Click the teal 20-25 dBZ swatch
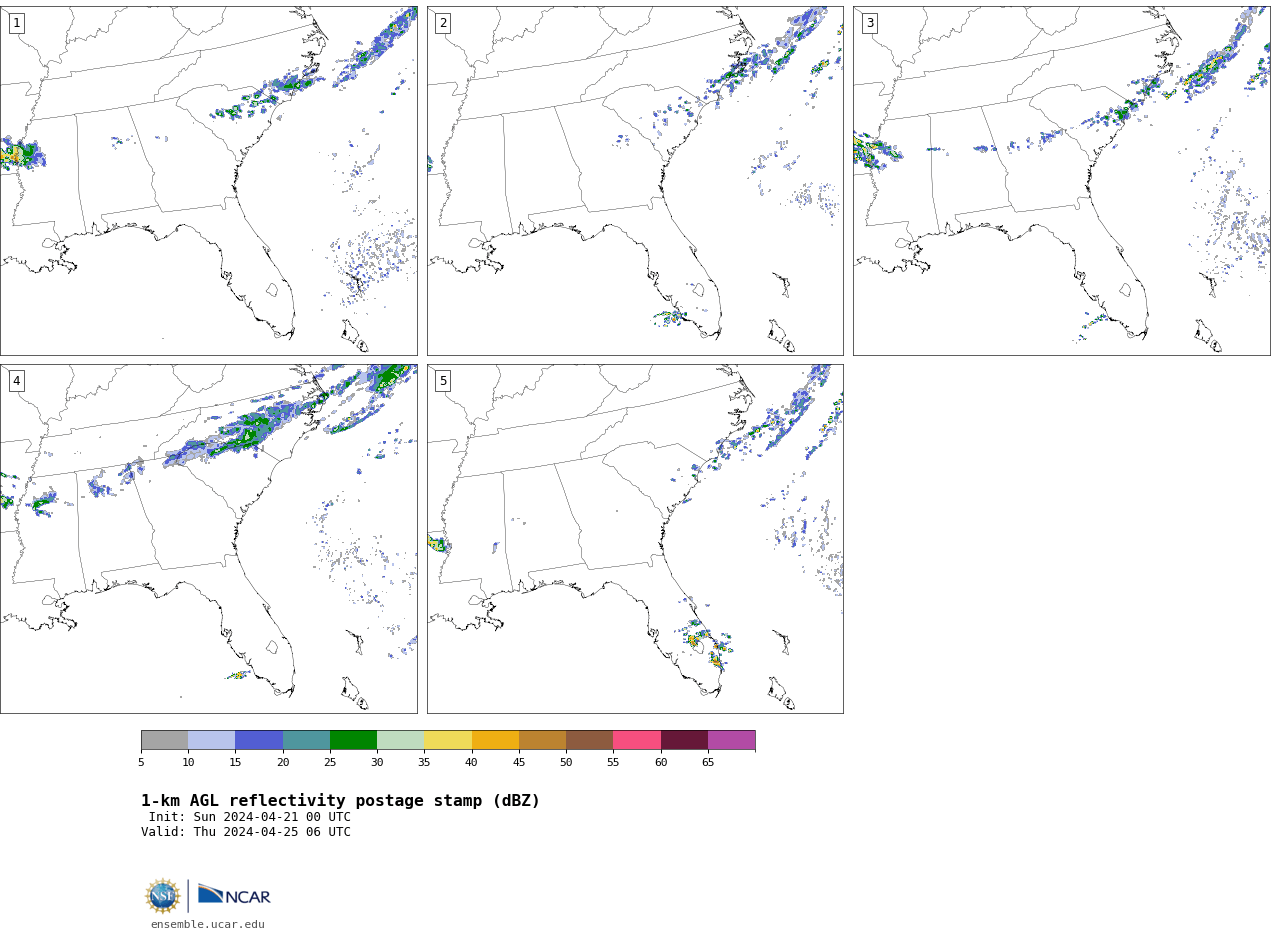Viewport: 1280px width, 936px height. tap(306, 740)
